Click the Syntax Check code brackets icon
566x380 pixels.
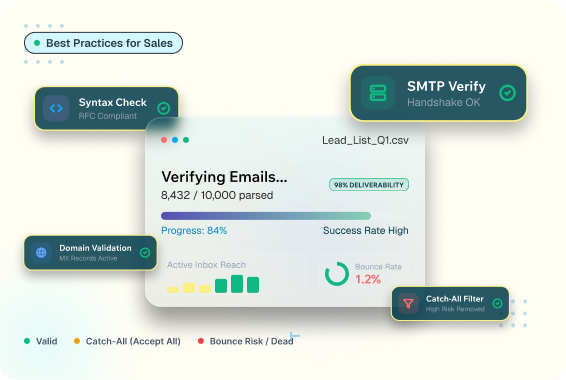pyautogui.click(x=56, y=108)
